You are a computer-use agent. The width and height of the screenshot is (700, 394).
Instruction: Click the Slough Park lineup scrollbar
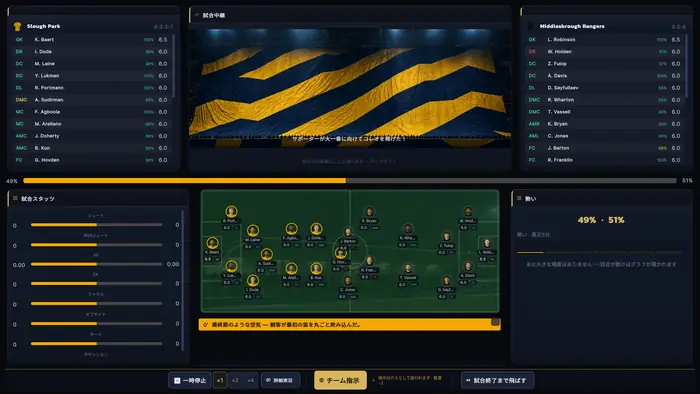coord(173,66)
